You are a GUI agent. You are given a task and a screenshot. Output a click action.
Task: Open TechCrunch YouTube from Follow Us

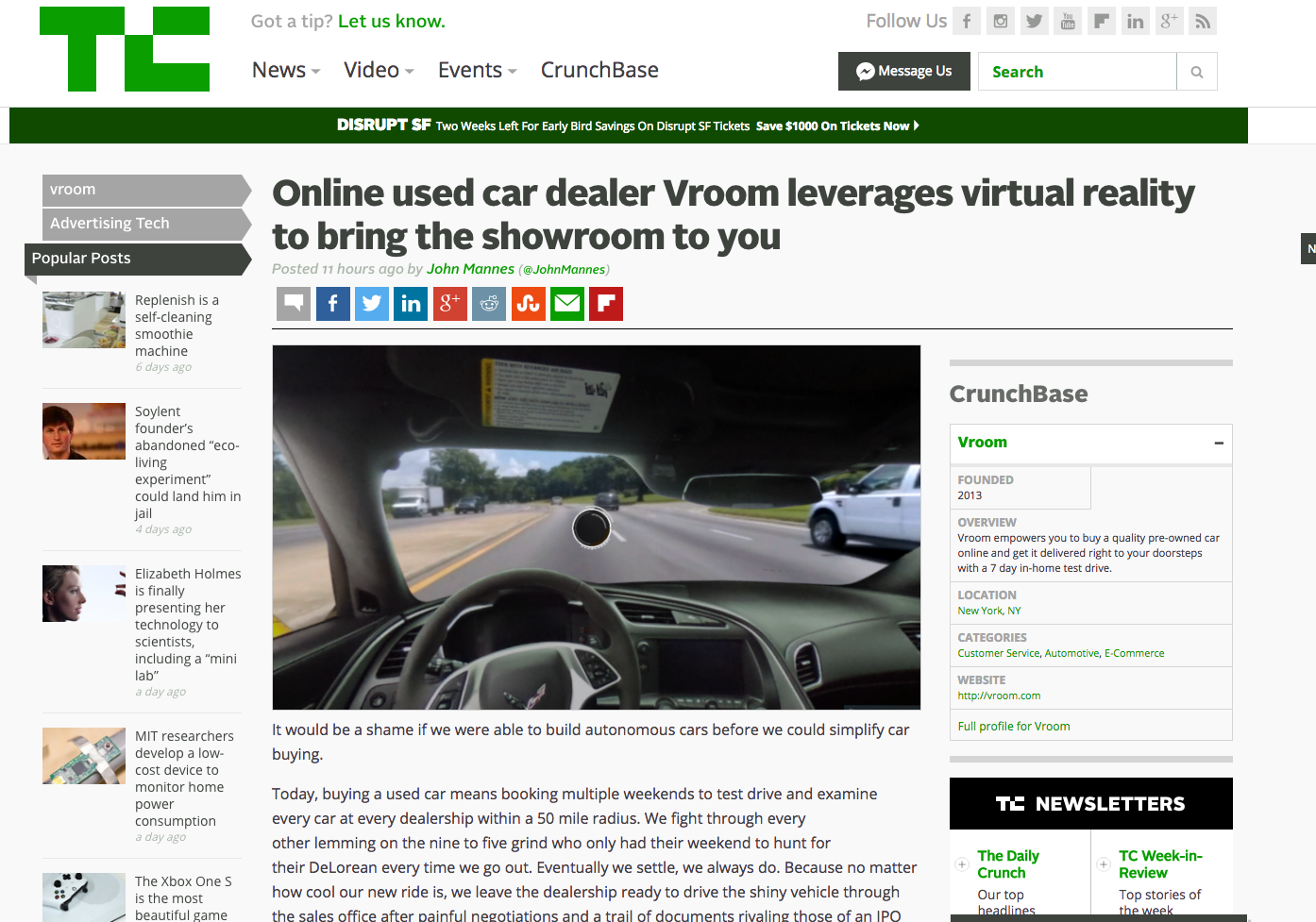click(x=1068, y=21)
